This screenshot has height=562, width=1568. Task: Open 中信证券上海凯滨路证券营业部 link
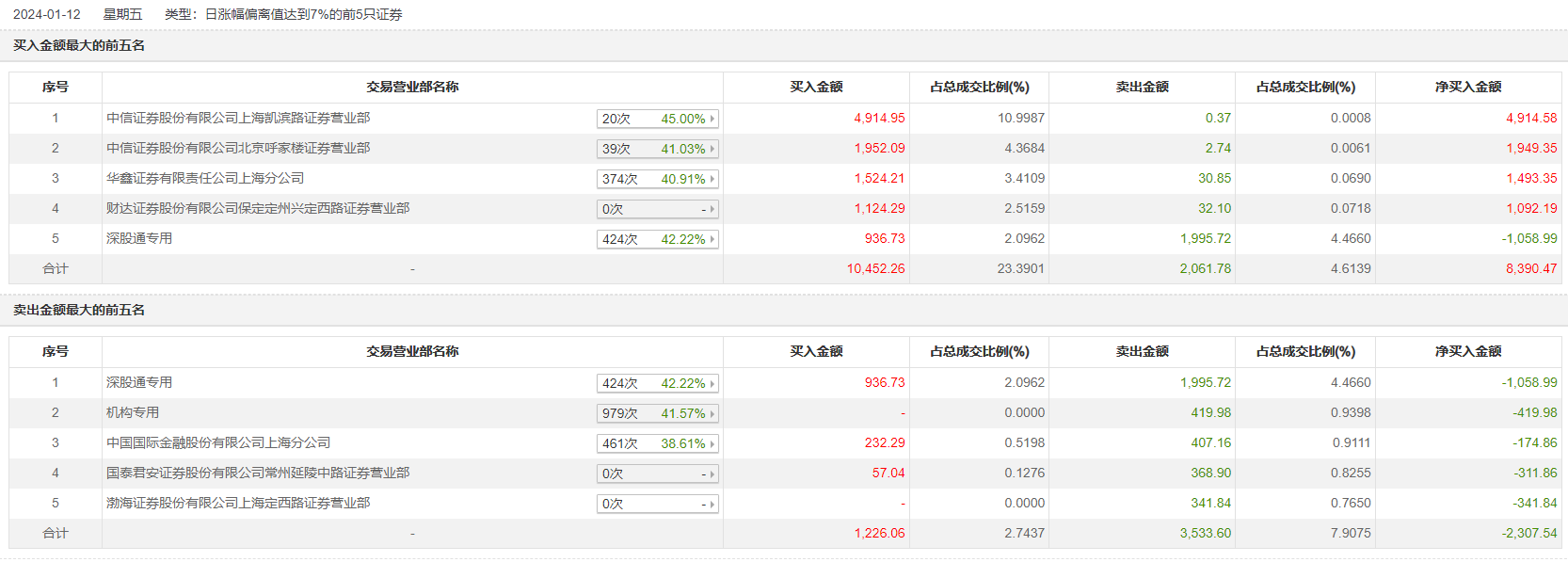pos(238,118)
